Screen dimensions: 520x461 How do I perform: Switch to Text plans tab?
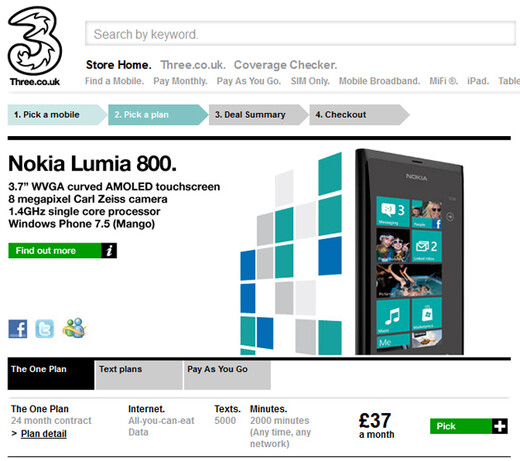coord(139,375)
